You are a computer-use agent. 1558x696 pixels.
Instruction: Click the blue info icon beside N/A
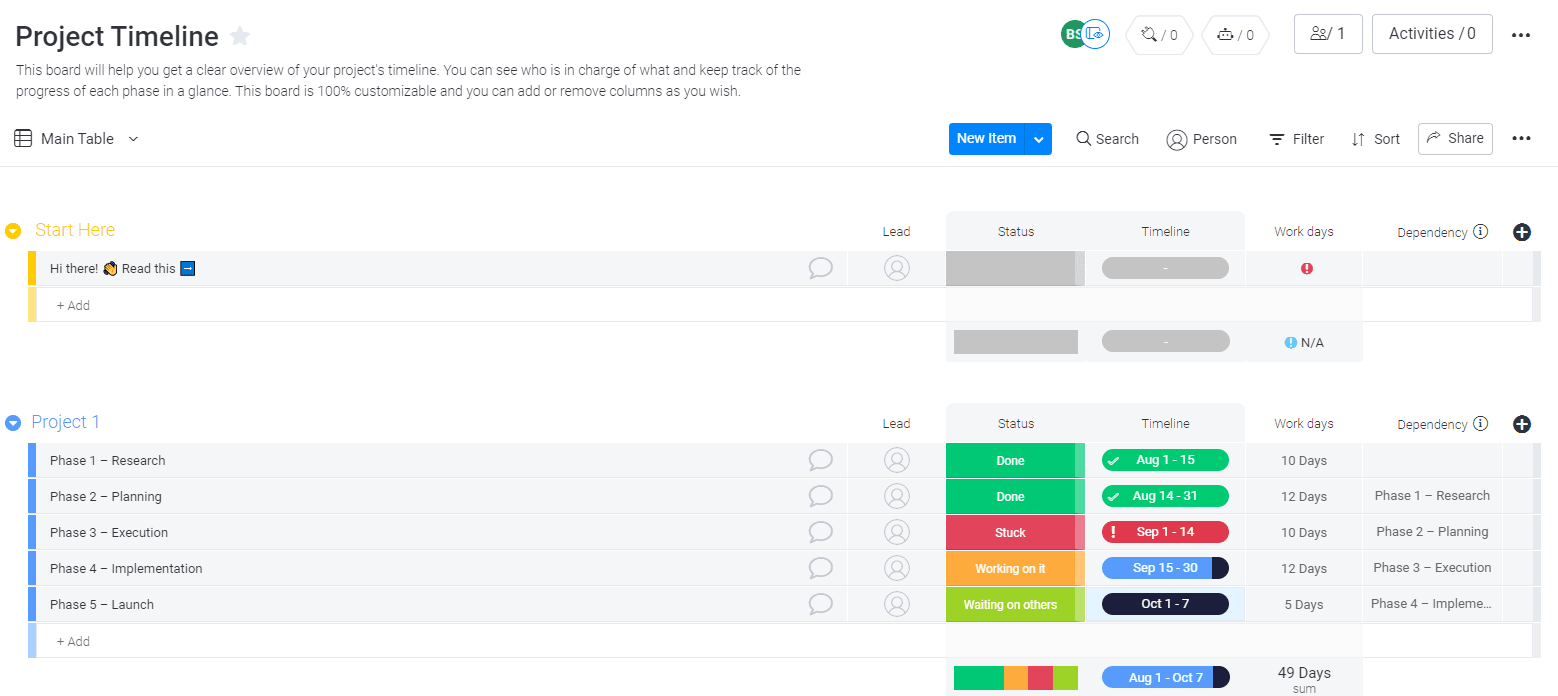(x=1291, y=343)
